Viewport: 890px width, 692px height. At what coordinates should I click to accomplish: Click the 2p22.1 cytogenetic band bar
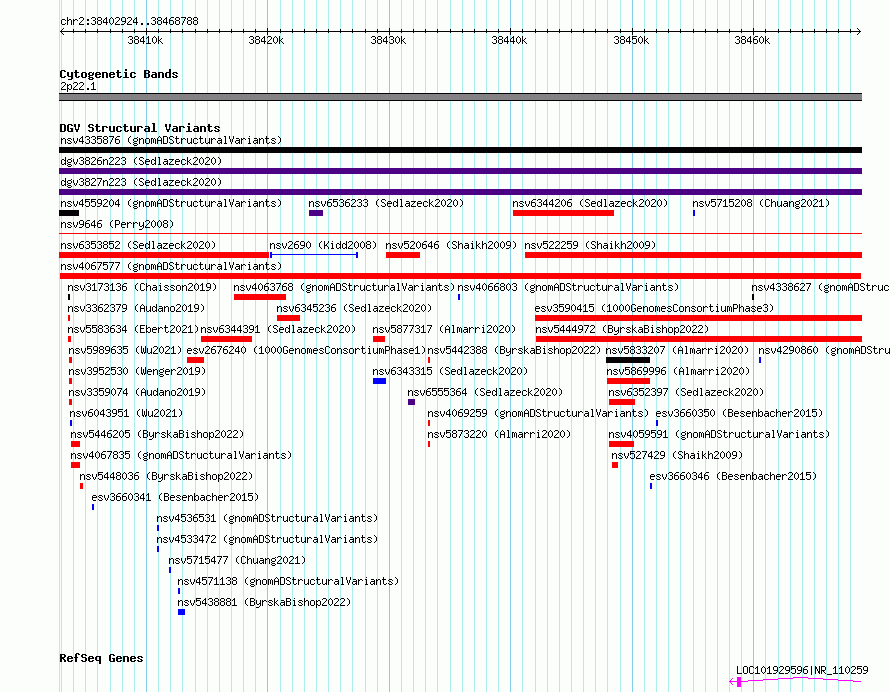click(460, 97)
